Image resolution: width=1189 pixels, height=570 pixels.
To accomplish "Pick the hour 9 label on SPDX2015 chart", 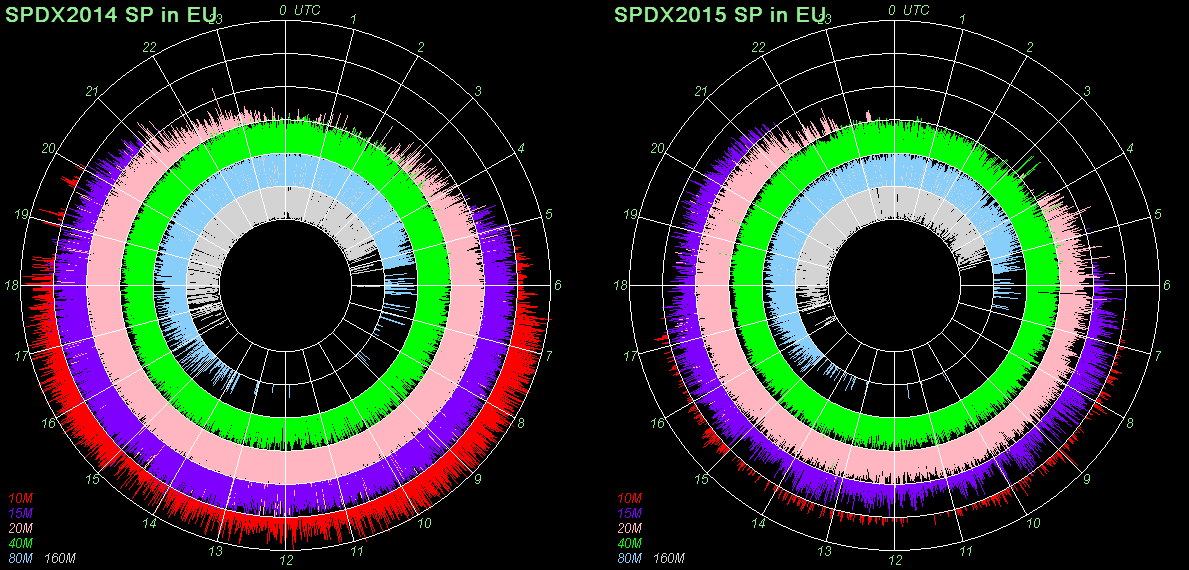I will pos(1088,480).
